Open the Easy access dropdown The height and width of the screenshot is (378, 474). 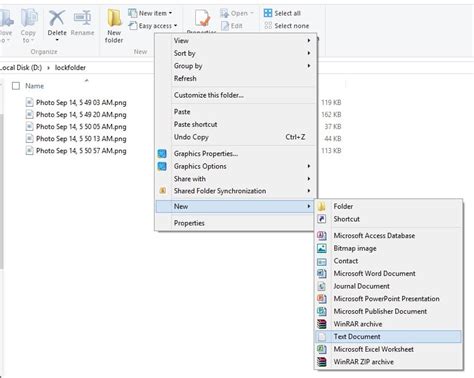176,26
